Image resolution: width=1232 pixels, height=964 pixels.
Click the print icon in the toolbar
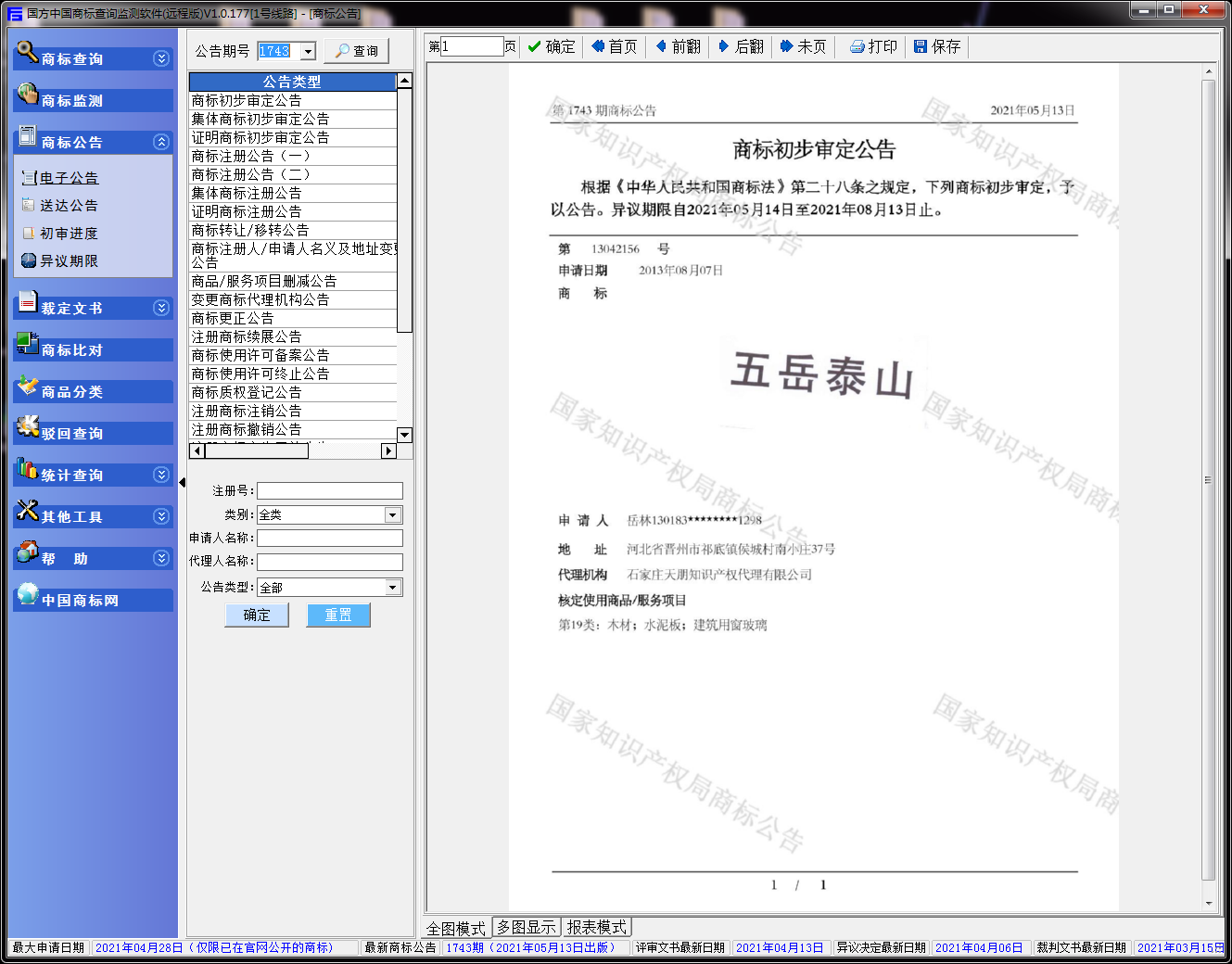(x=857, y=46)
